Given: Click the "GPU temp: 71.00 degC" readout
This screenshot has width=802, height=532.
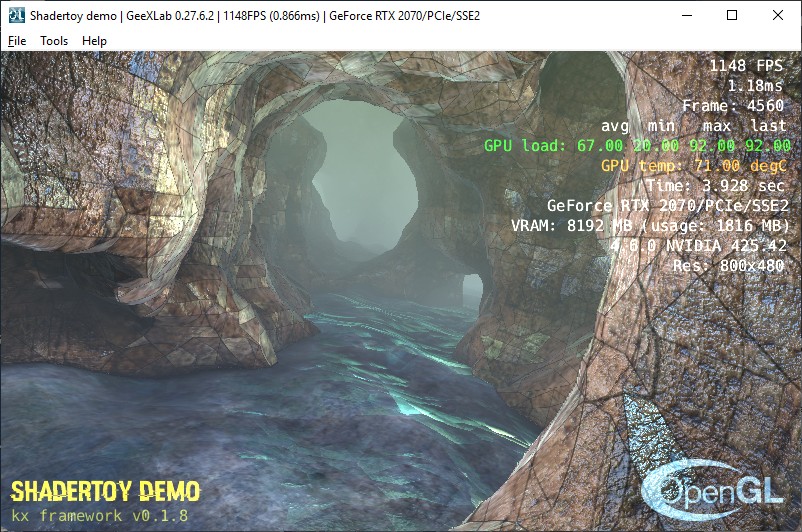Looking at the screenshot, I should coord(694,166).
